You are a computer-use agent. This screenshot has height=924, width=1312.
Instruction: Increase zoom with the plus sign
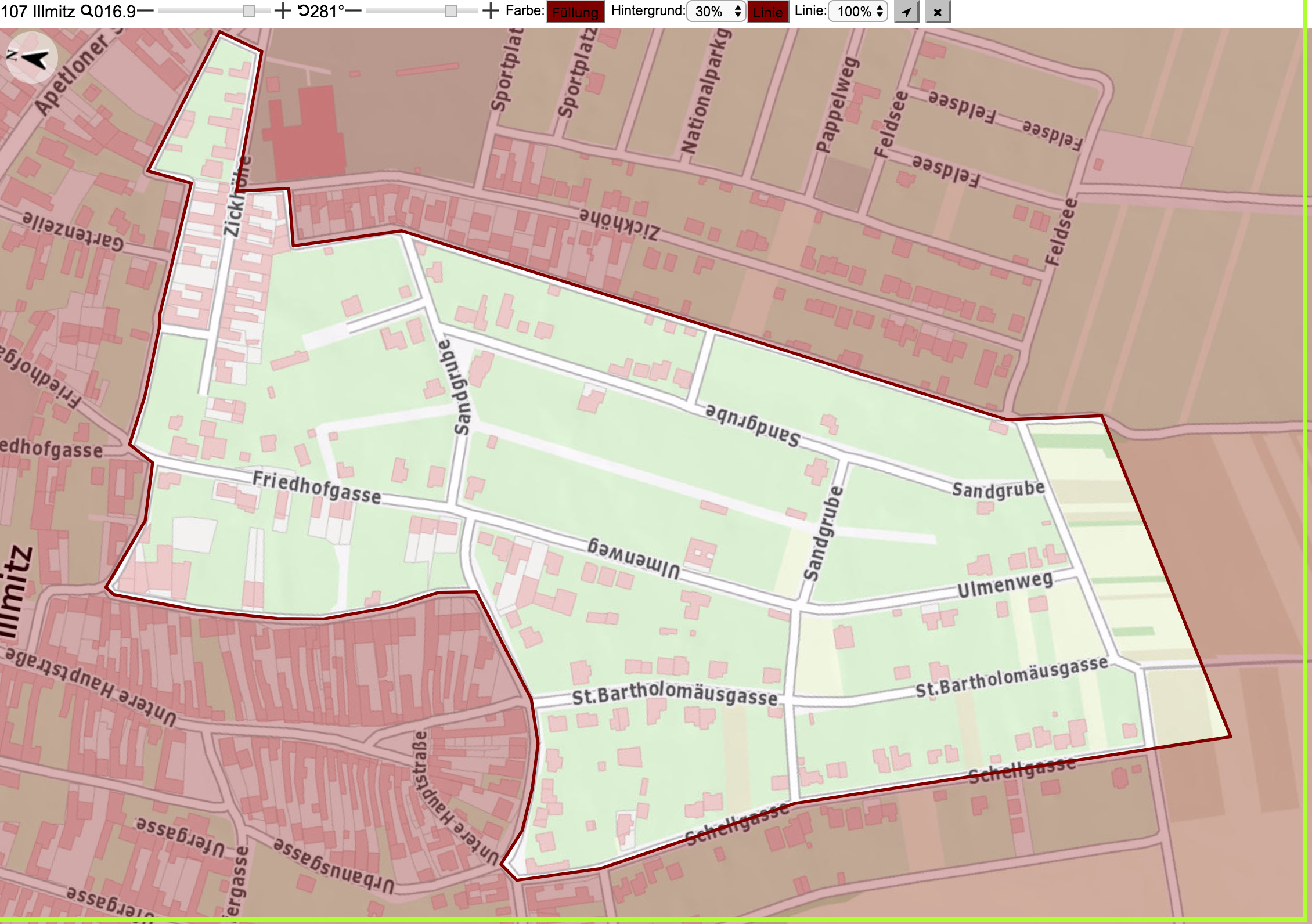point(282,11)
